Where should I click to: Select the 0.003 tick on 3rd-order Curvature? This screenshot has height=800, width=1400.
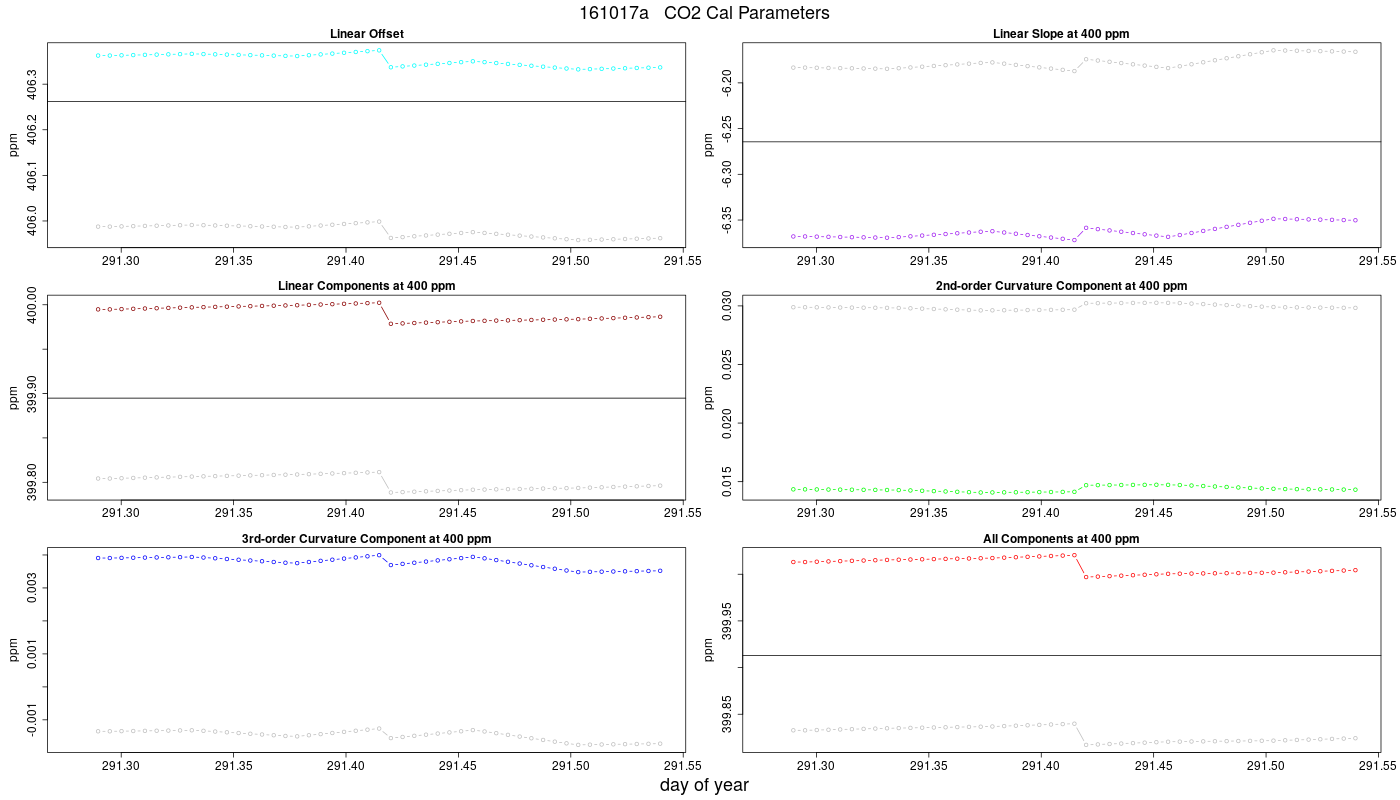point(33,588)
